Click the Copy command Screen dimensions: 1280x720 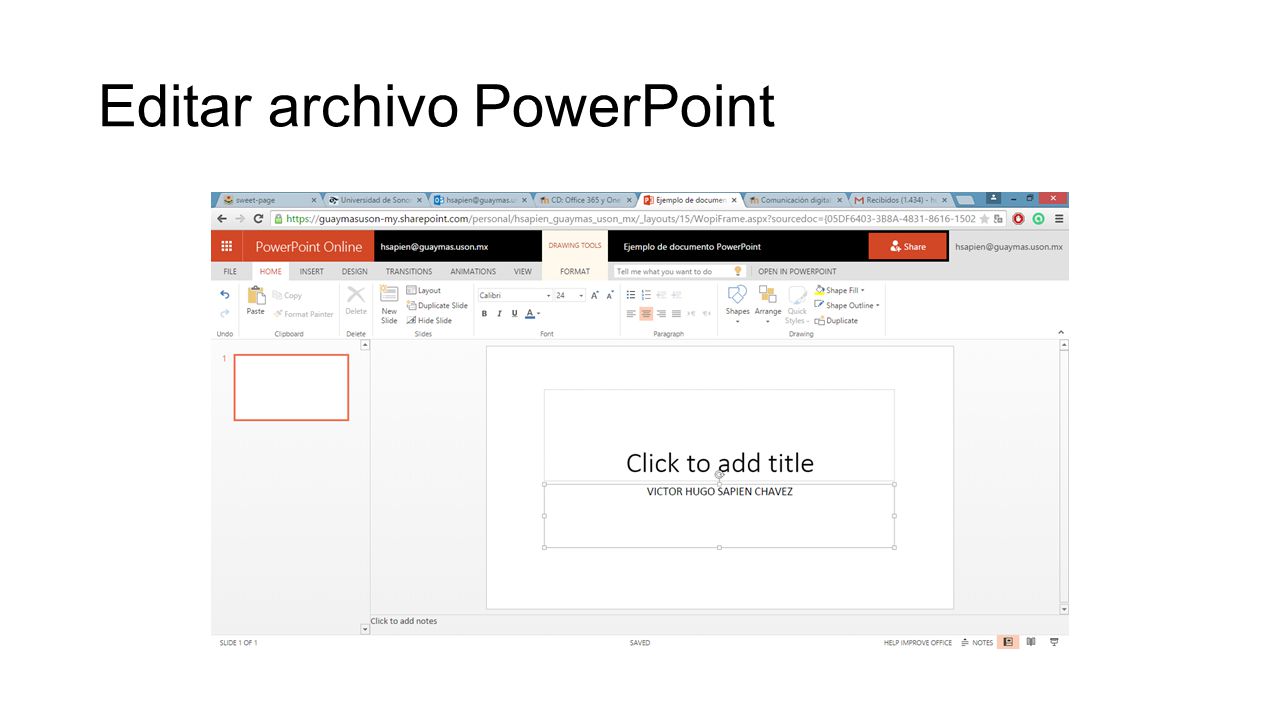286,295
